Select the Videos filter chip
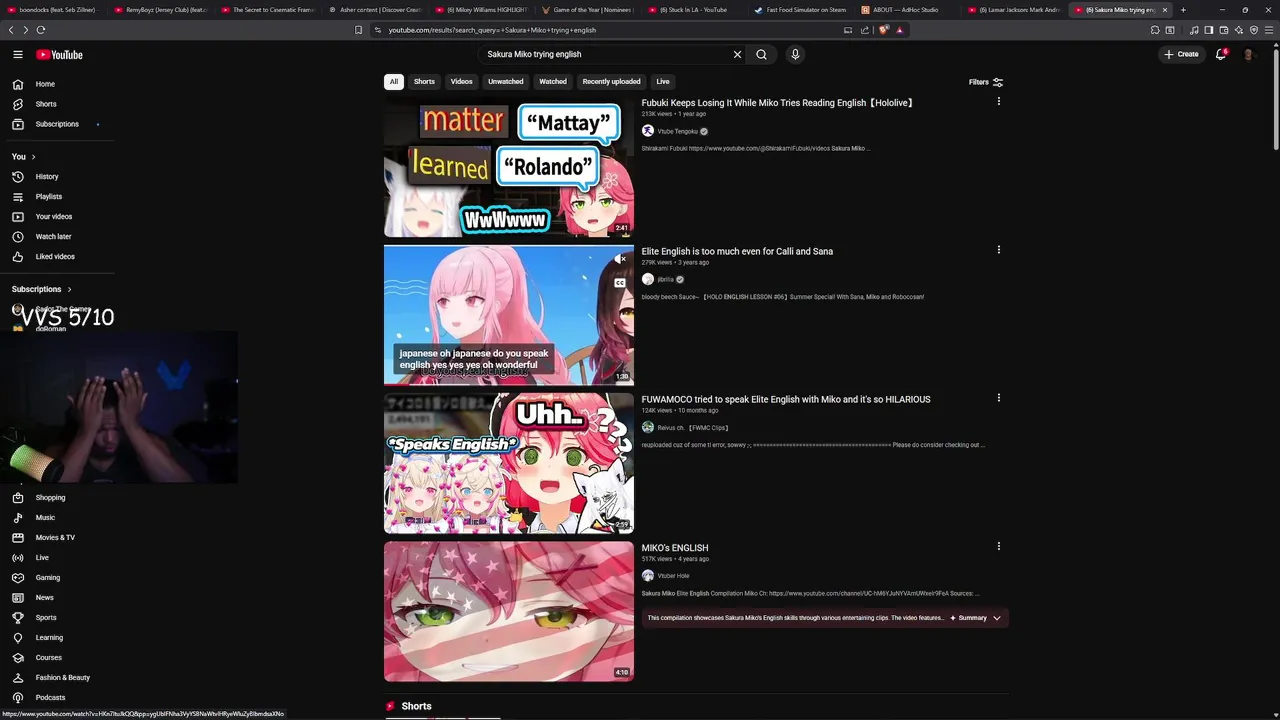1280x720 pixels. tap(461, 82)
